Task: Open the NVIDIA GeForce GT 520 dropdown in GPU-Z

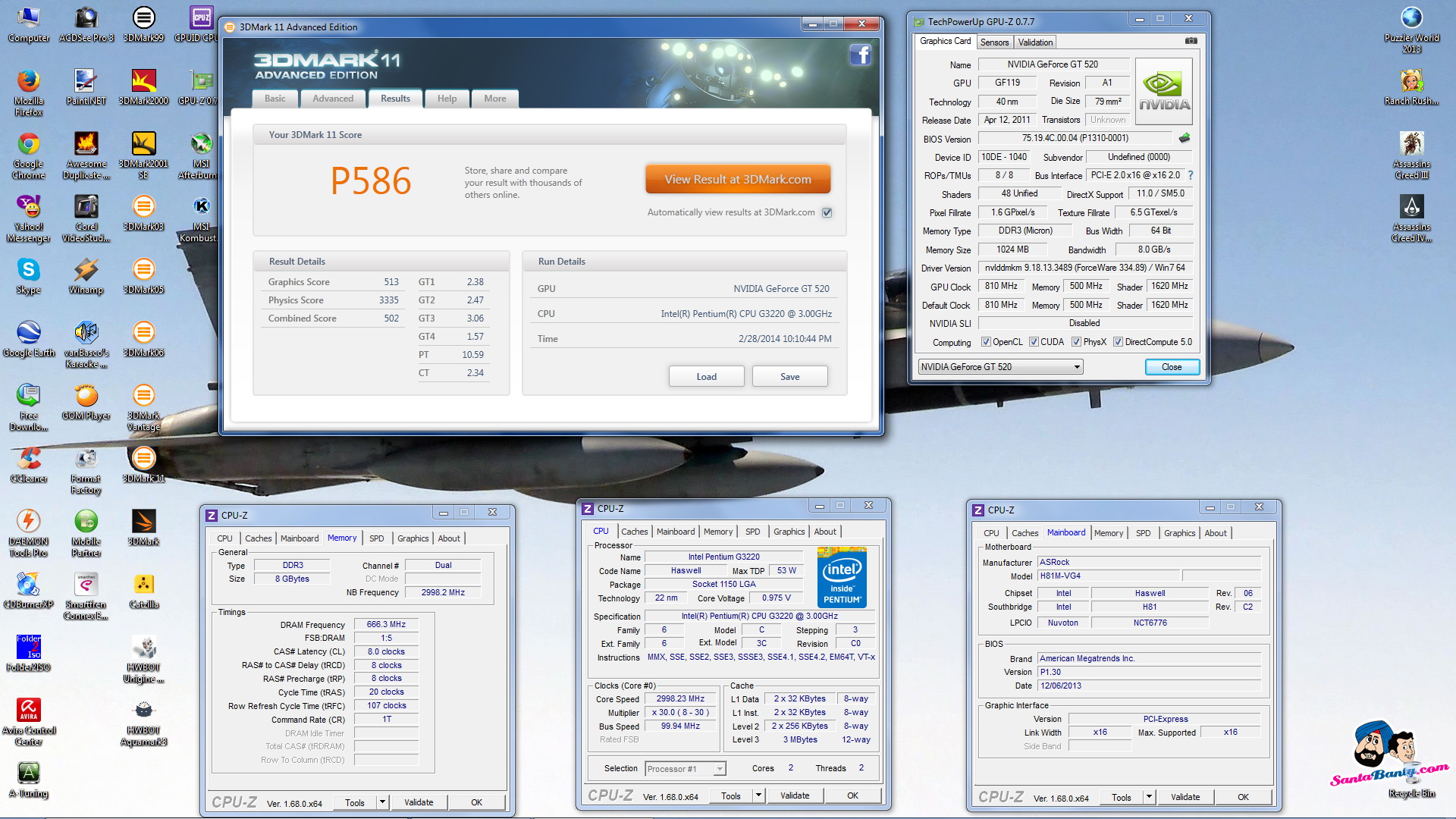Action: [1000, 367]
